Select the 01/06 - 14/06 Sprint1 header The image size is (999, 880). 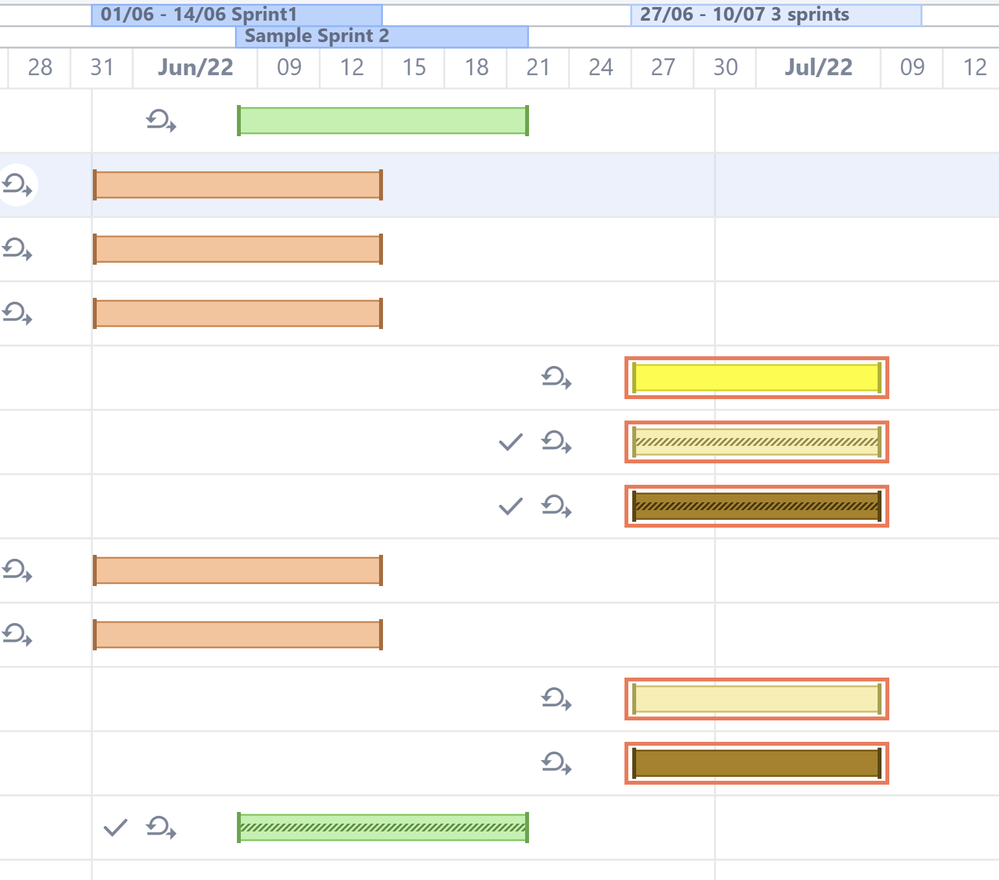237,13
